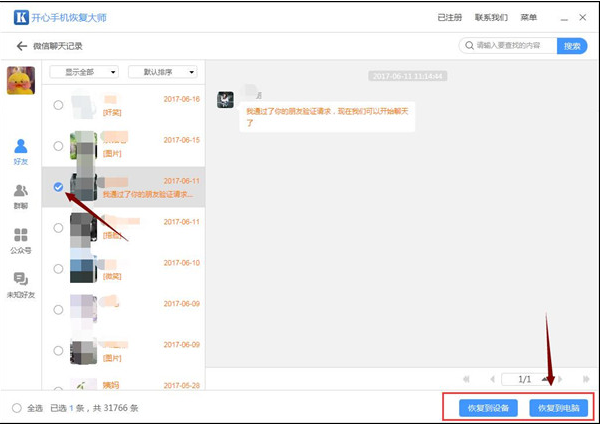Image resolution: width=601 pixels, height=425 pixels.
Task: Click the chat message bubble text
Action: 327,117
